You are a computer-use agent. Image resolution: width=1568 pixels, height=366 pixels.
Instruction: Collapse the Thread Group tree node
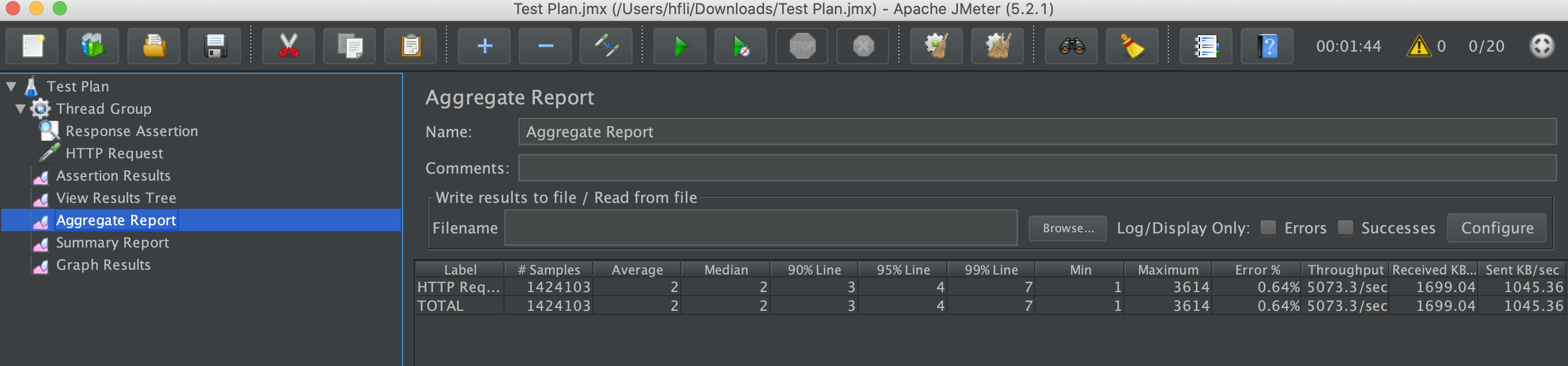pos(21,109)
